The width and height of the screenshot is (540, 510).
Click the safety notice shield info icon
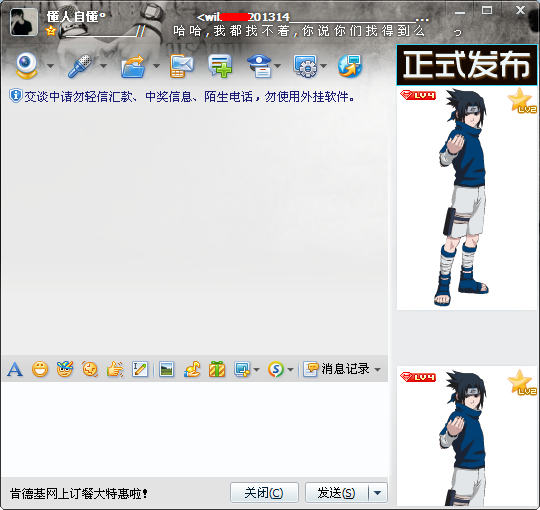(x=15, y=96)
